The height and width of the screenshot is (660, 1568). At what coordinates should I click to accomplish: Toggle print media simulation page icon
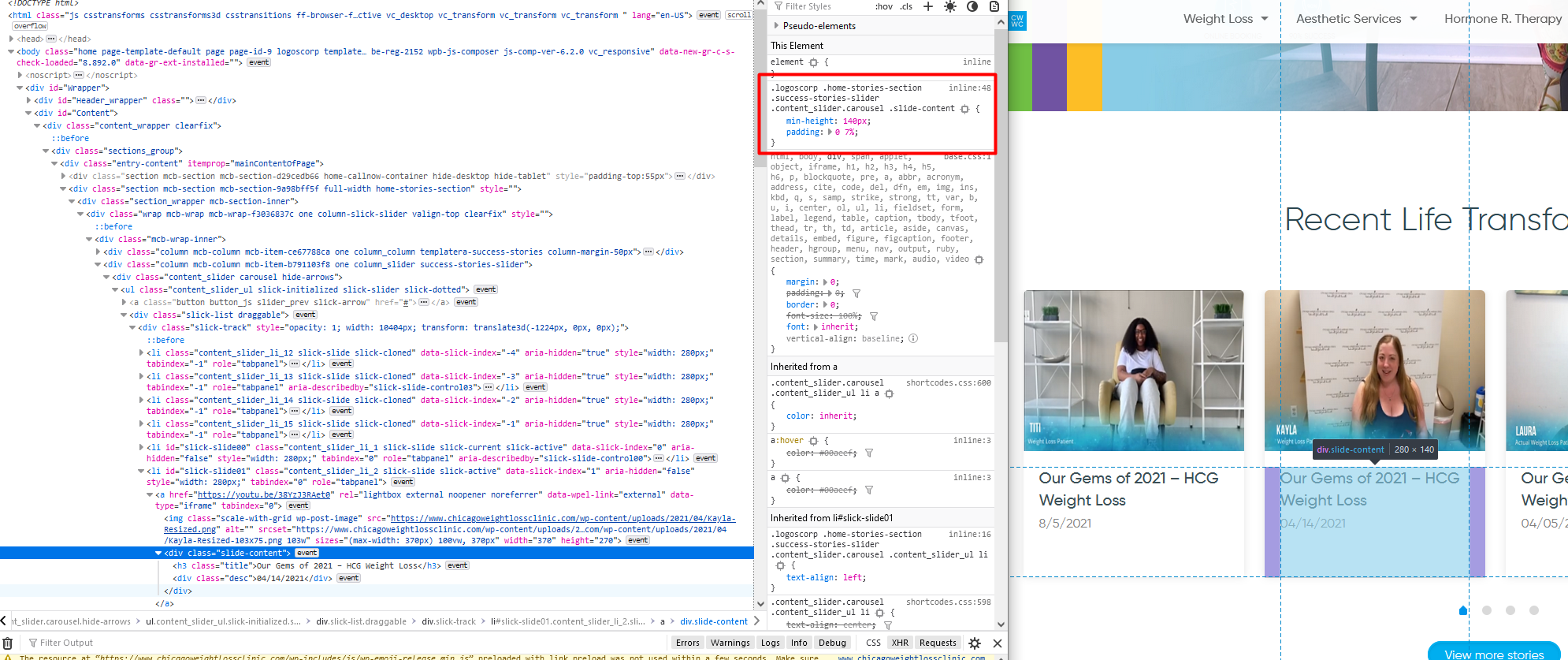tap(994, 6)
